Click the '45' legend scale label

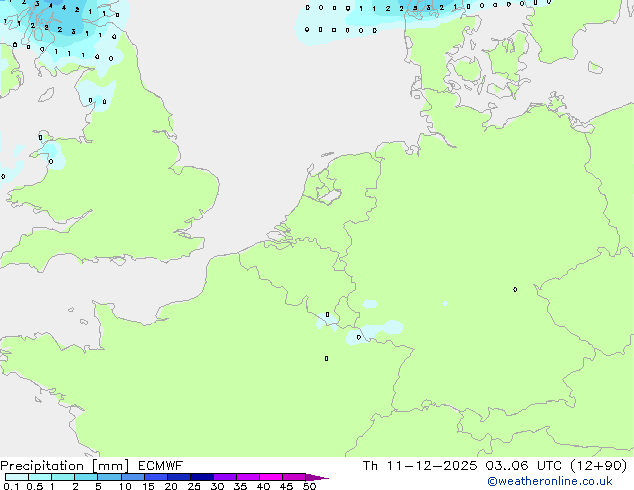pyautogui.click(x=286, y=486)
